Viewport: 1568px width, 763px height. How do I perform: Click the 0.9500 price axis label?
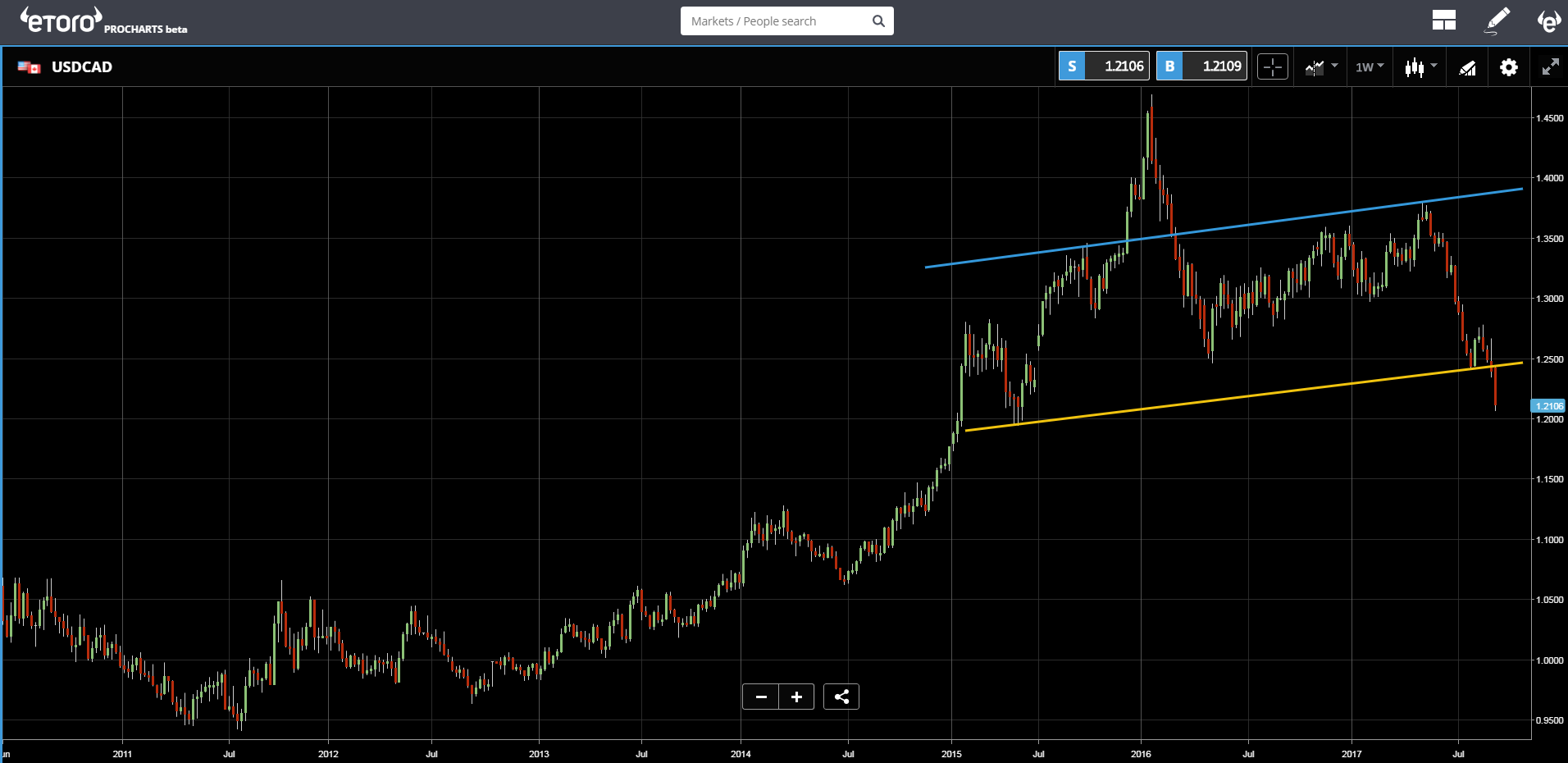click(1549, 720)
